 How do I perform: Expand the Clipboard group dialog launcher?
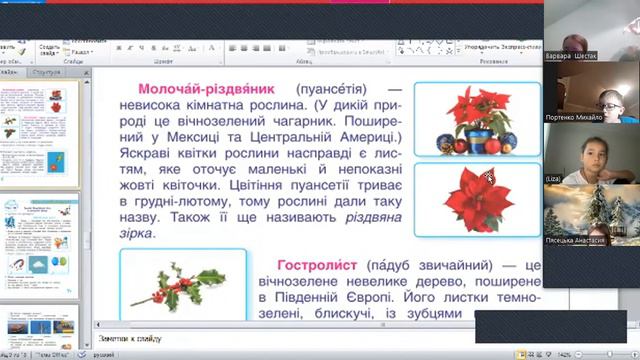tap(31, 62)
